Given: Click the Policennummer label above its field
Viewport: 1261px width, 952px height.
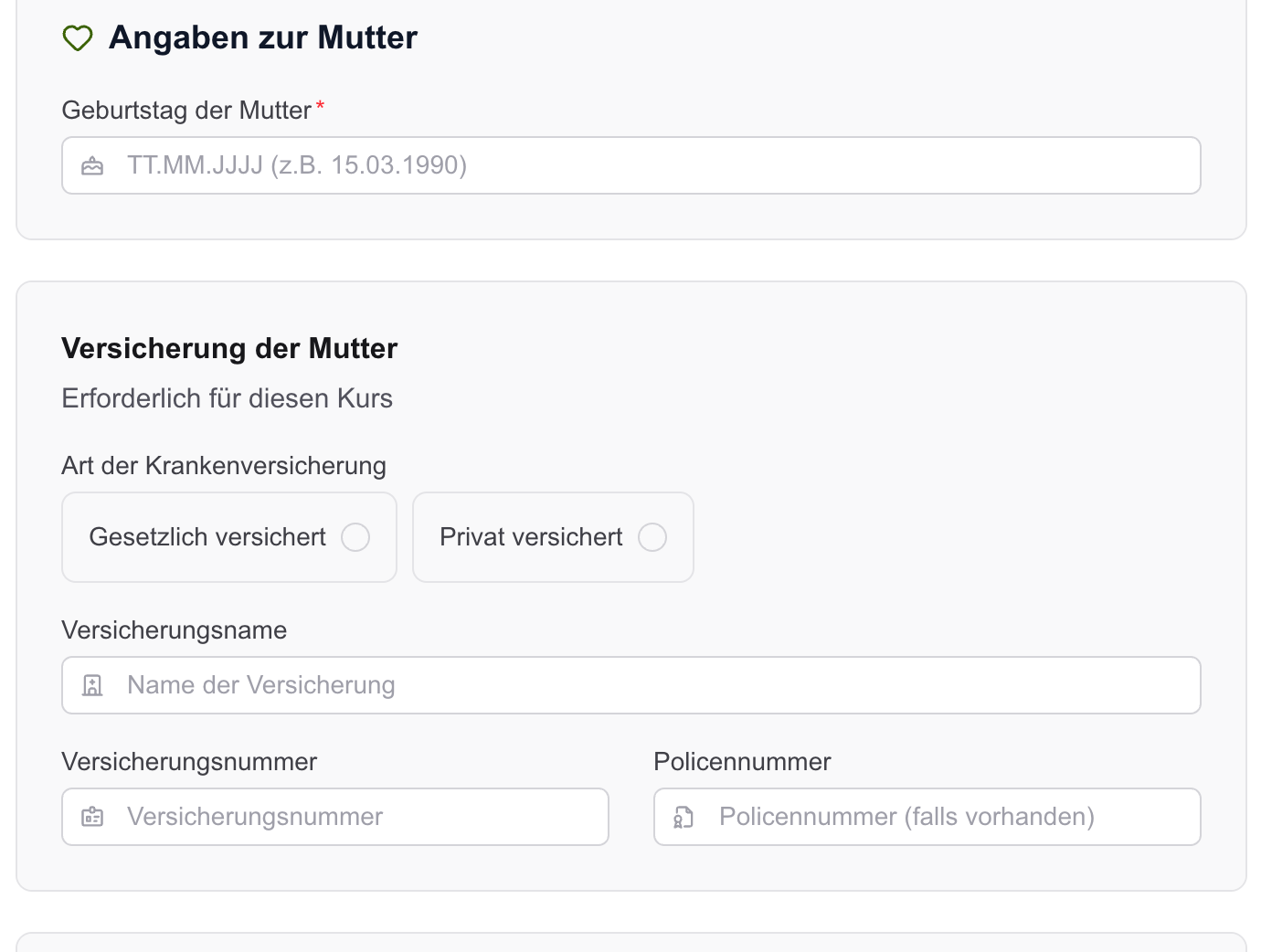Looking at the screenshot, I should [742, 761].
